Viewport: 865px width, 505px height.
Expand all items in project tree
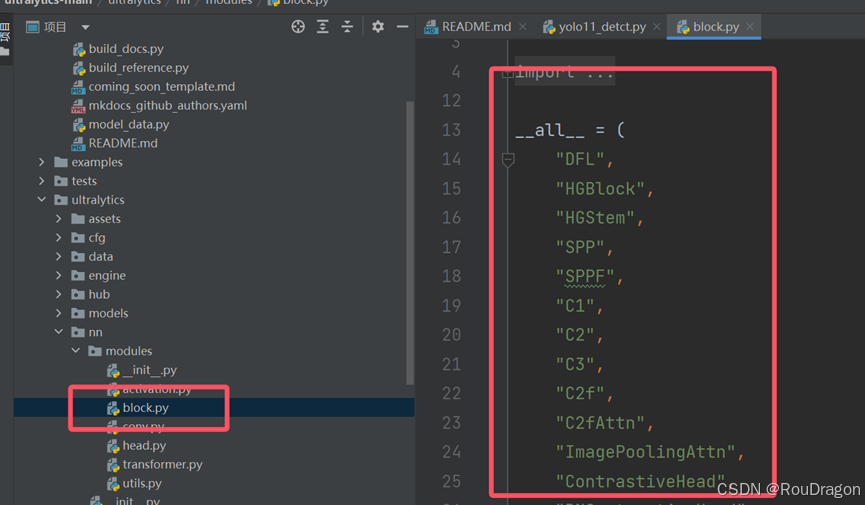point(323,26)
